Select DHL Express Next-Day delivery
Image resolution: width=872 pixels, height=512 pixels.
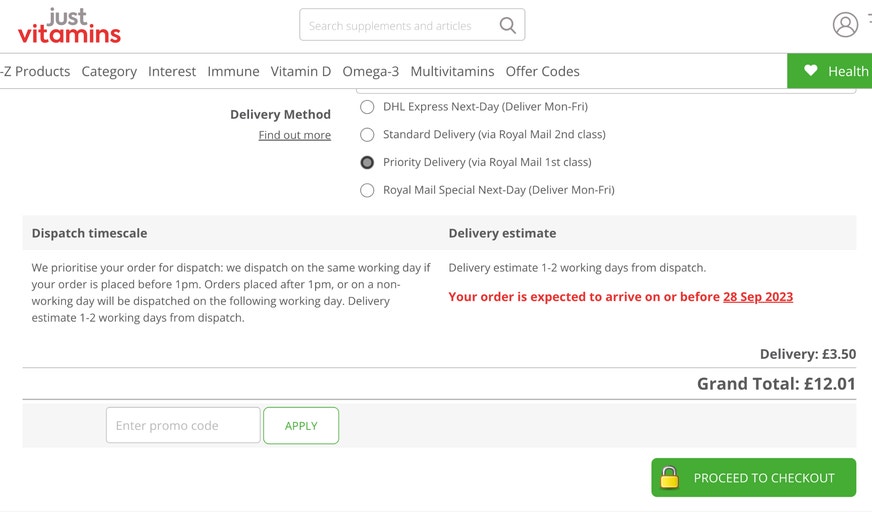(x=367, y=107)
